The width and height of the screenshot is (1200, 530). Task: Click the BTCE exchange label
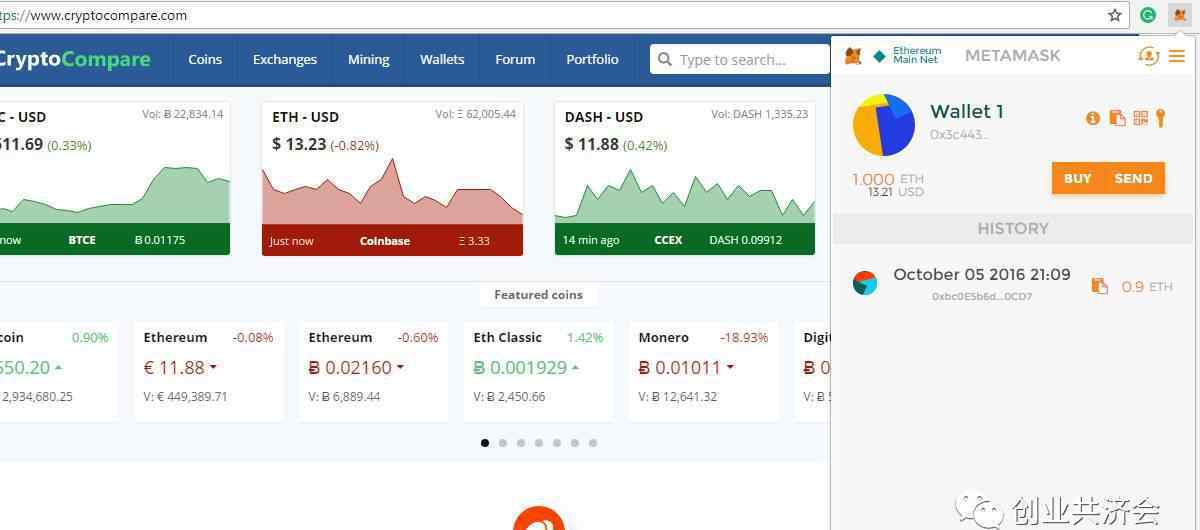(x=82, y=240)
